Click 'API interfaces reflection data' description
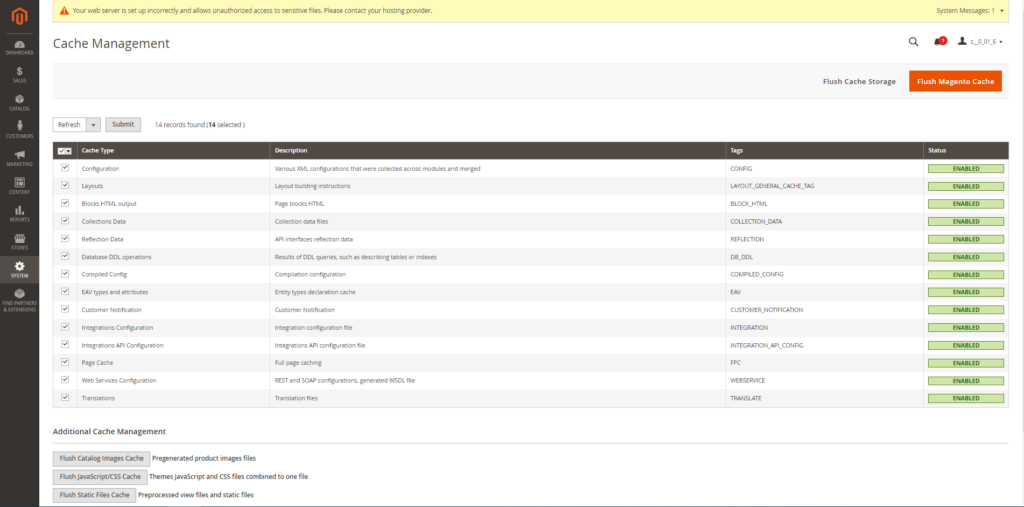This screenshot has width=1024, height=507. [313, 239]
